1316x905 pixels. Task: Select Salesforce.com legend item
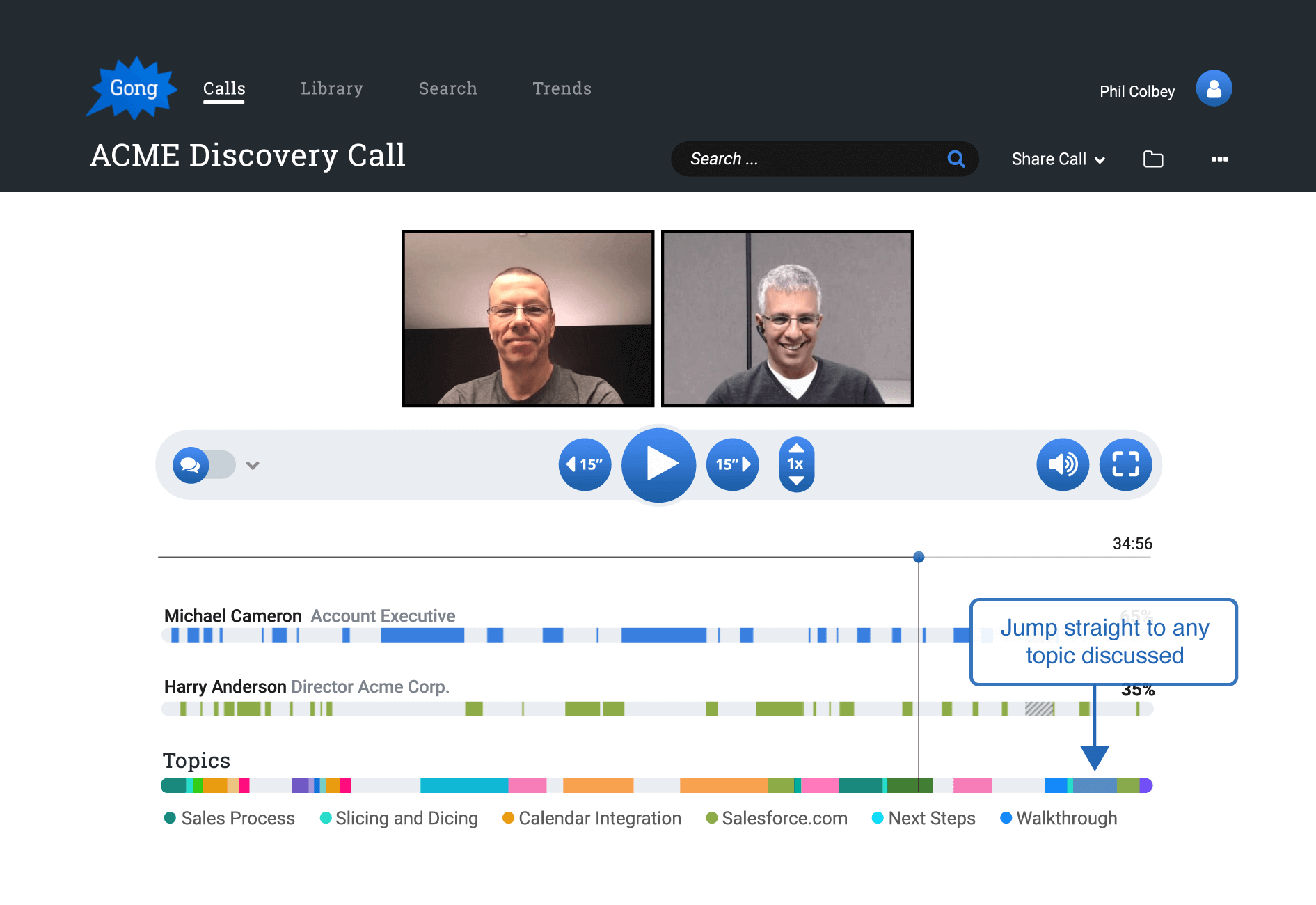click(x=777, y=818)
